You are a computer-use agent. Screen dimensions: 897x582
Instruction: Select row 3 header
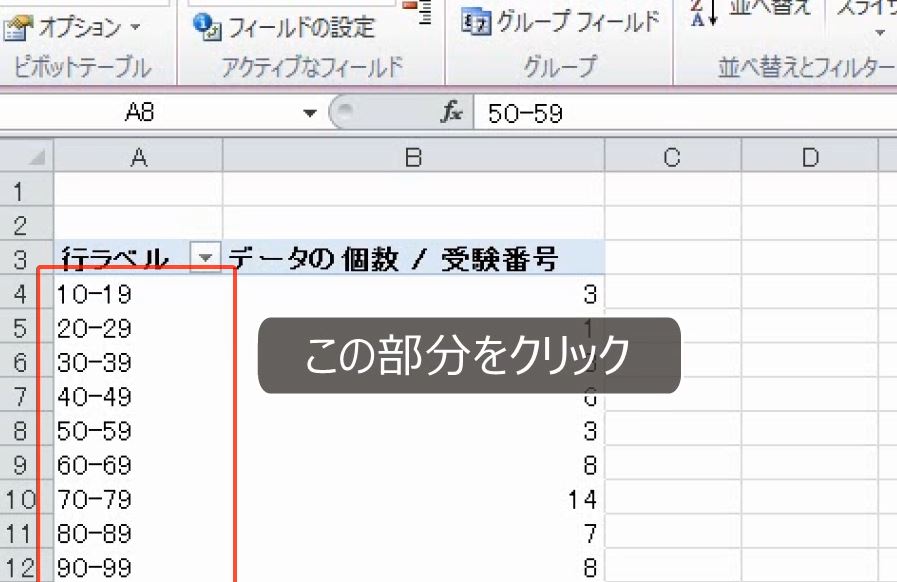(26, 259)
